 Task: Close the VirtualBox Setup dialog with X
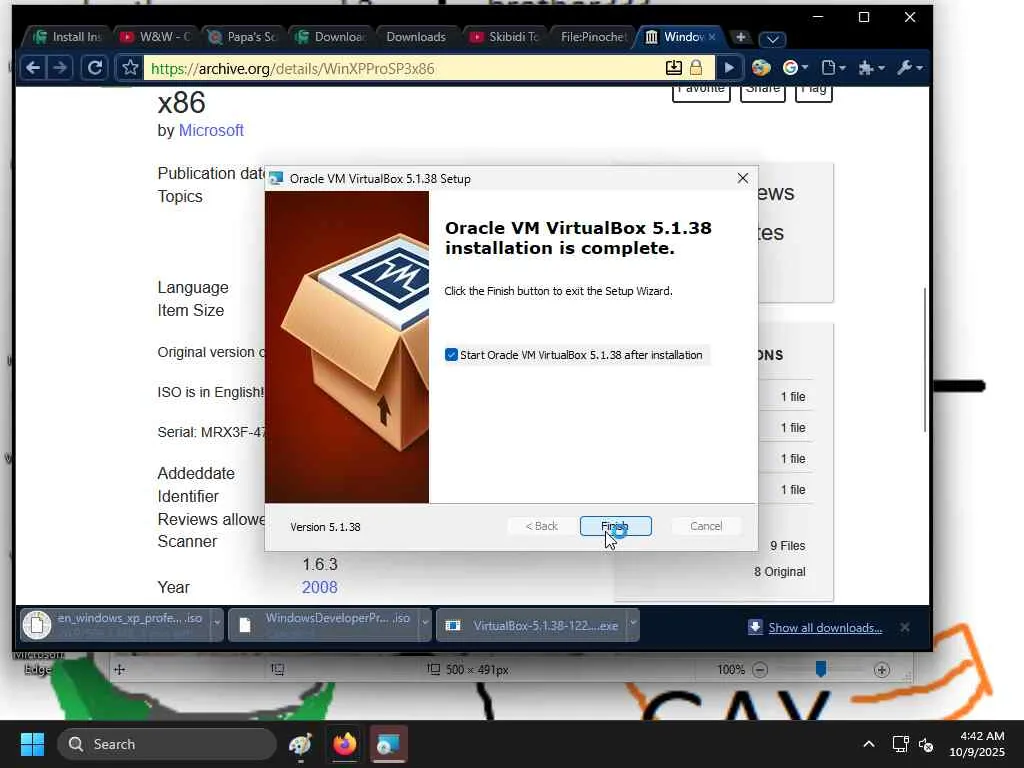point(743,178)
